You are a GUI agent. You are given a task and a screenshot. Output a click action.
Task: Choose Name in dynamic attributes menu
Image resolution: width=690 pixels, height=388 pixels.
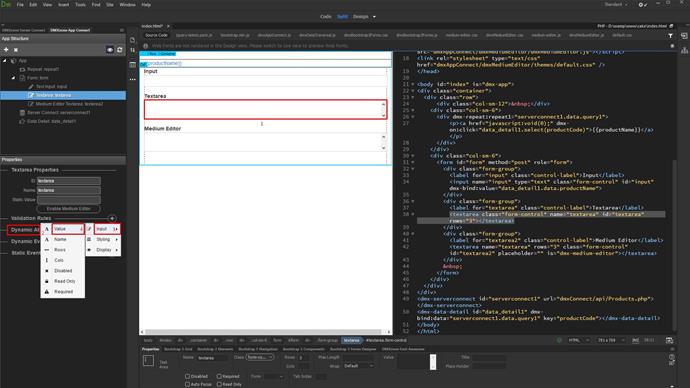pos(62,239)
